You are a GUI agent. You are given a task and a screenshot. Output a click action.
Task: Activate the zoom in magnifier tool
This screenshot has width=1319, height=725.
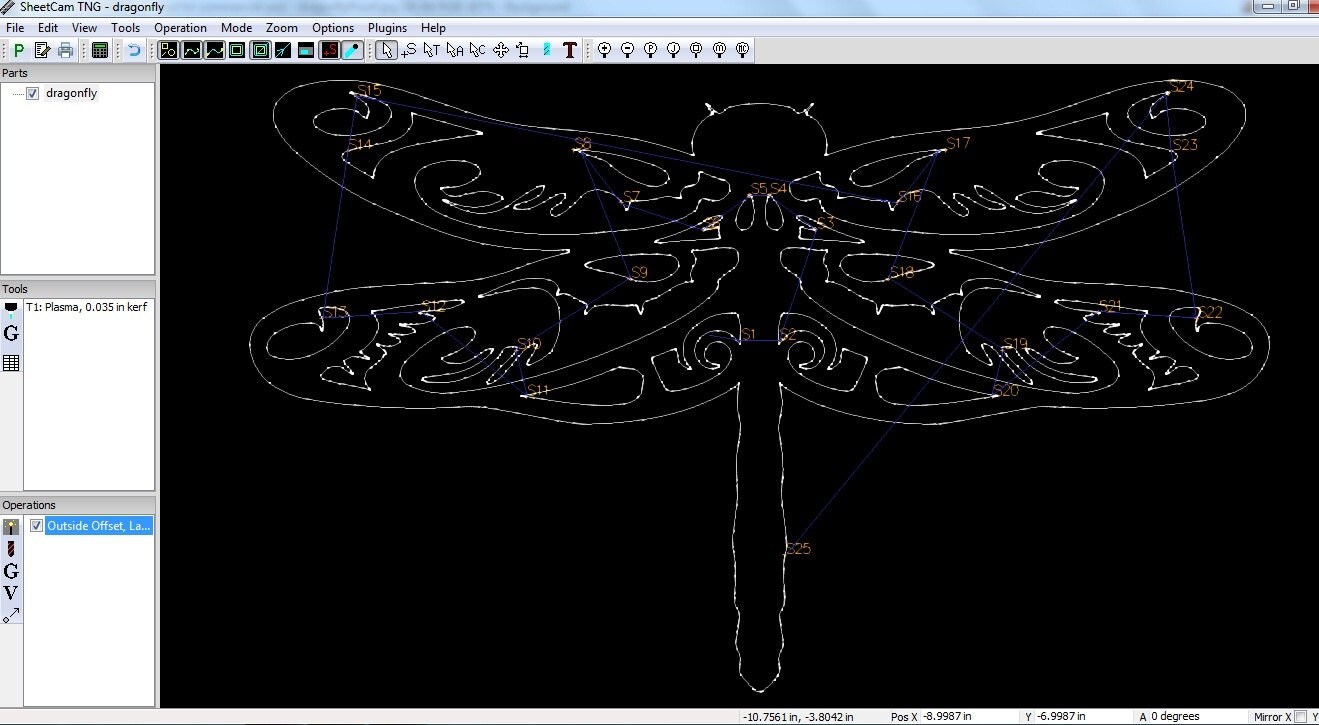click(x=605, y=50)
